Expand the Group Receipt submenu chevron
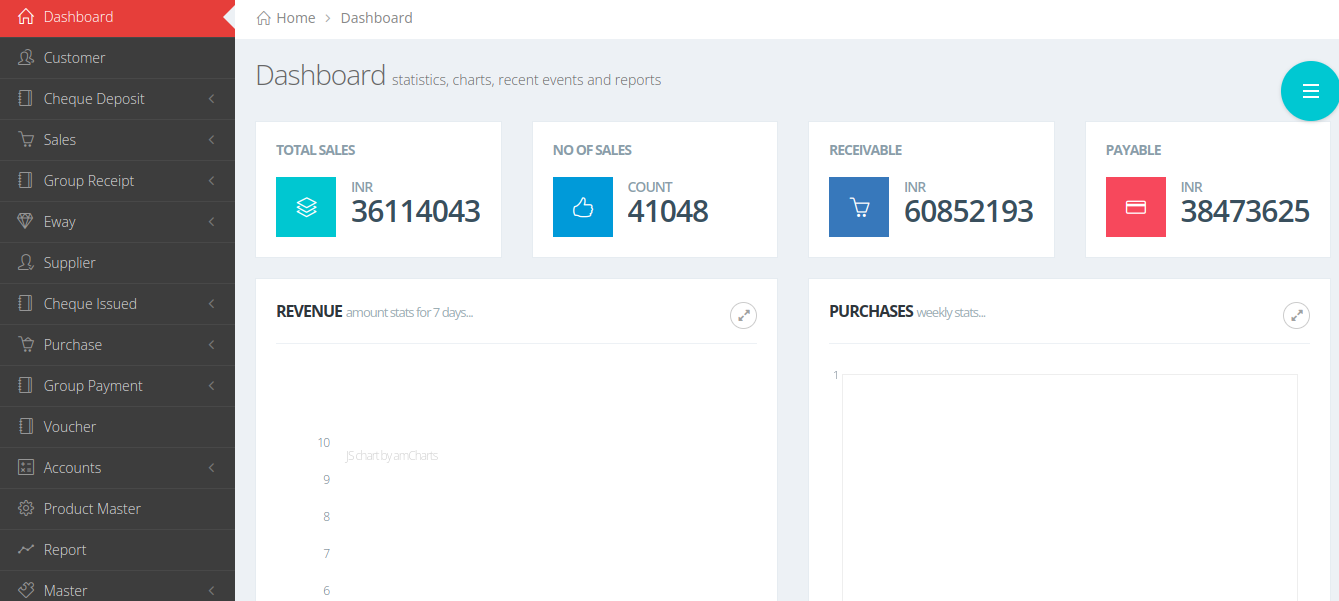The height and width of the screenshot is (601, 1339). click(x=211, y=181)
